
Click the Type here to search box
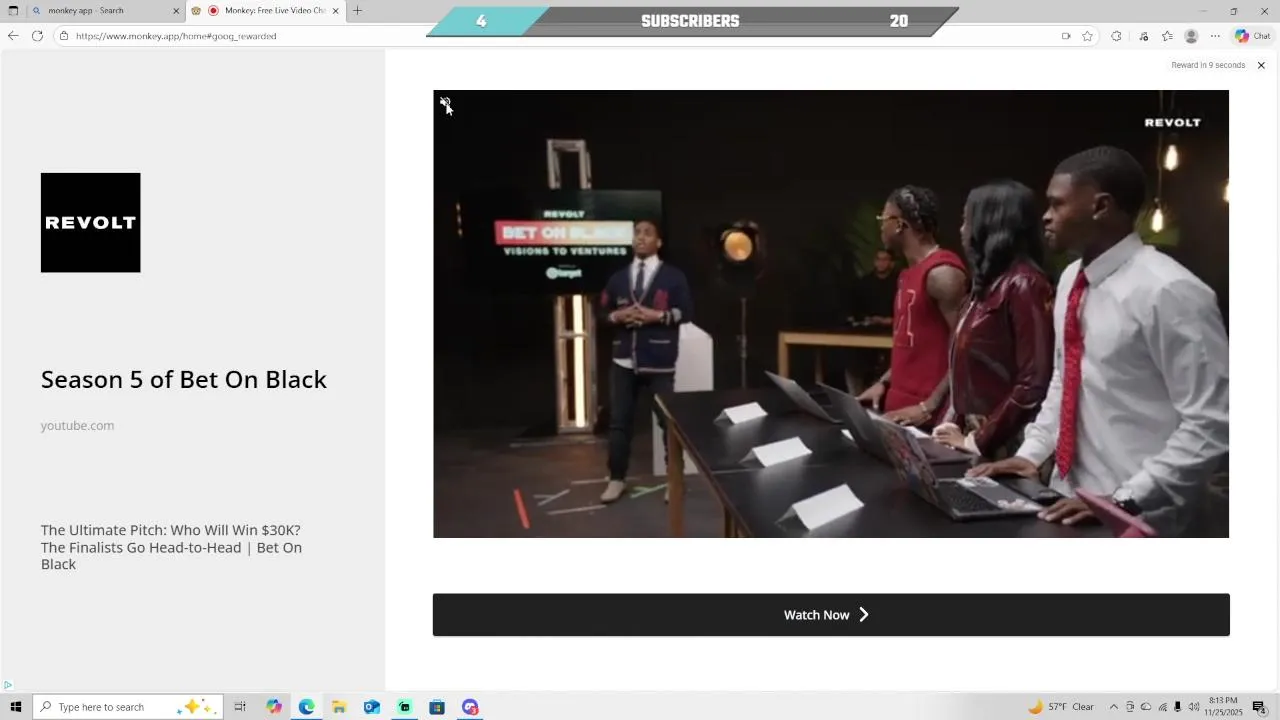click(127, 707)
